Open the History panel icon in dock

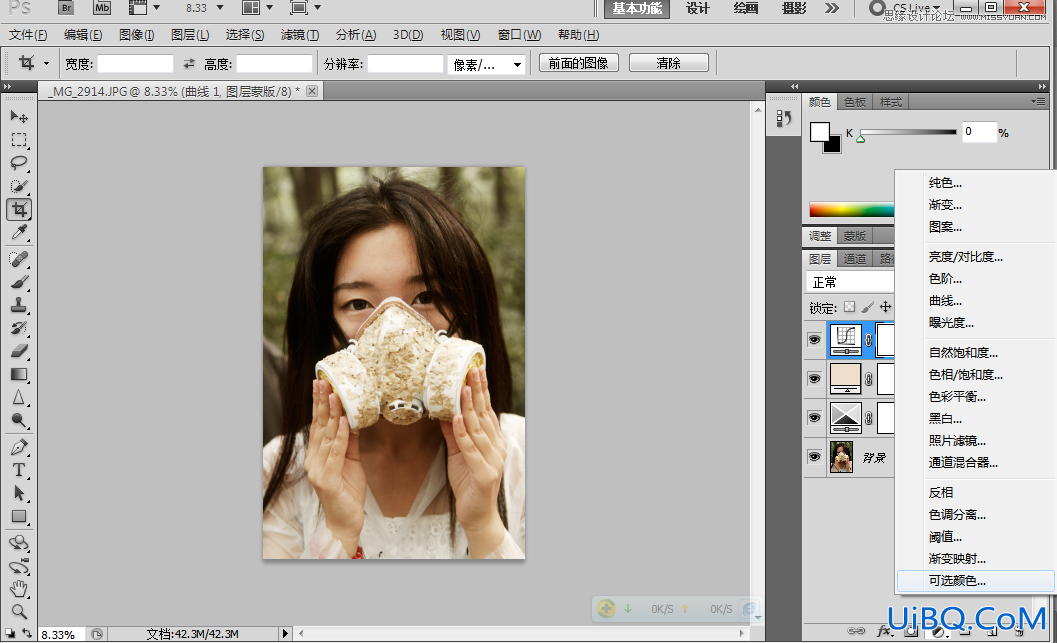coord(783,119)
